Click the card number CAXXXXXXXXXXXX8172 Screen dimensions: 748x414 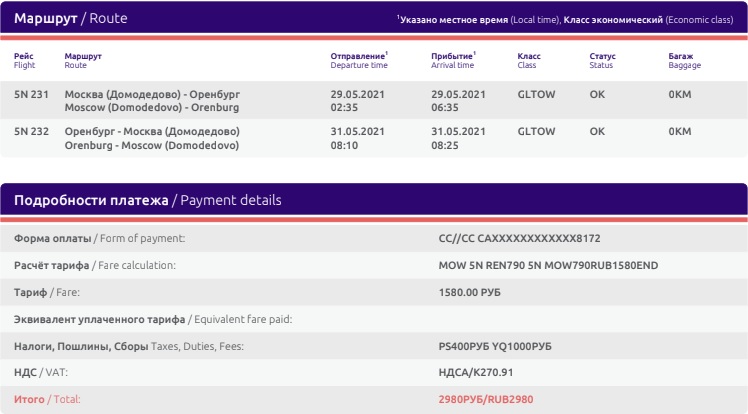coord(539,238)
